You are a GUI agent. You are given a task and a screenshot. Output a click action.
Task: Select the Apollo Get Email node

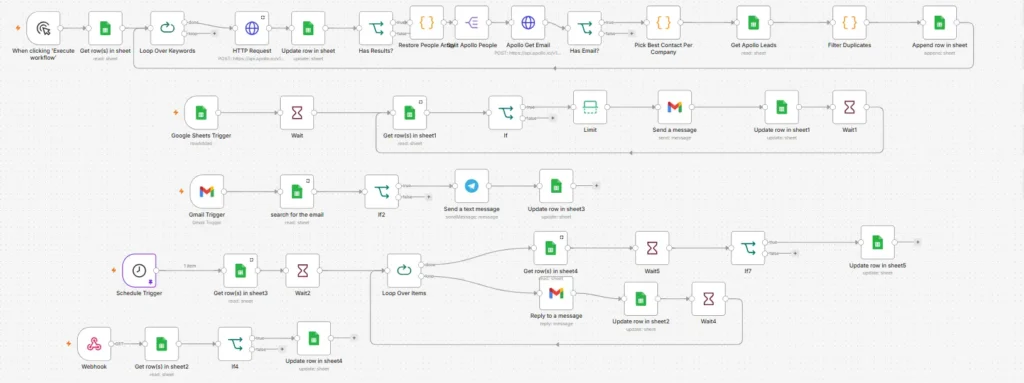coord(528,23)
